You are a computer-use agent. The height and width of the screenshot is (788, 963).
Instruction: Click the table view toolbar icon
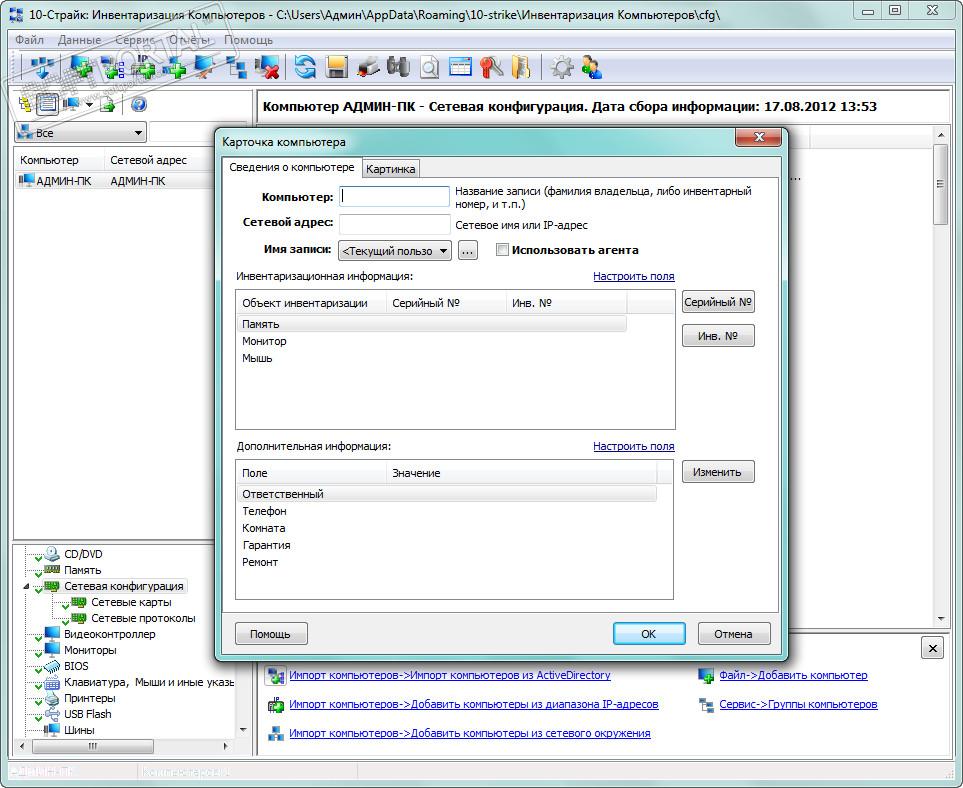click(x=460, y=68)
